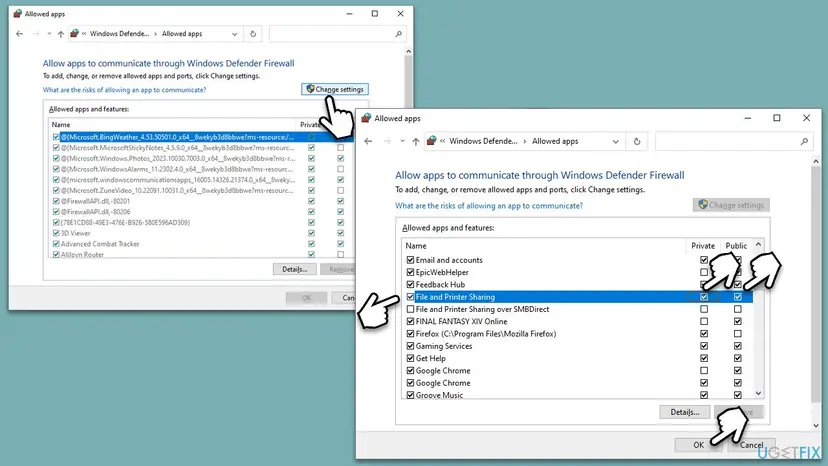The image size is (828, 466).
Task: Open risks link in back Allowed apps window
Action: pos(125,90)
